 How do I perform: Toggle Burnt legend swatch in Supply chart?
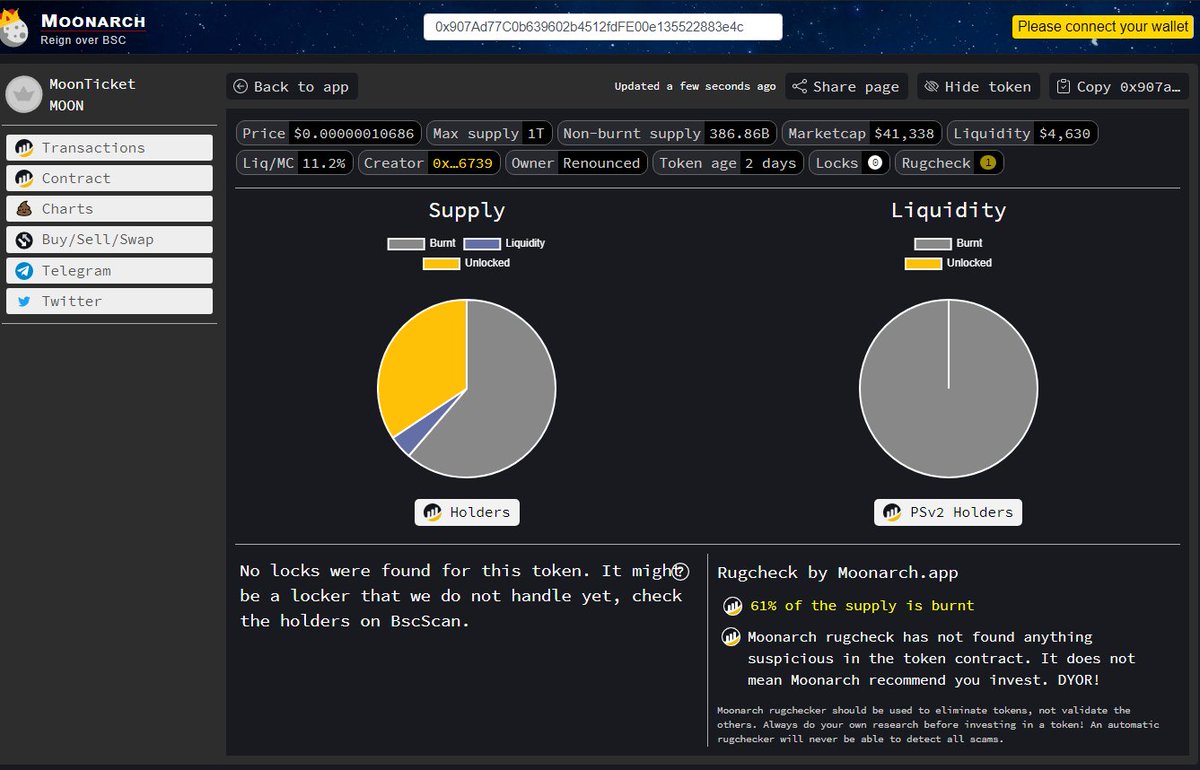[x=406, y=244]
